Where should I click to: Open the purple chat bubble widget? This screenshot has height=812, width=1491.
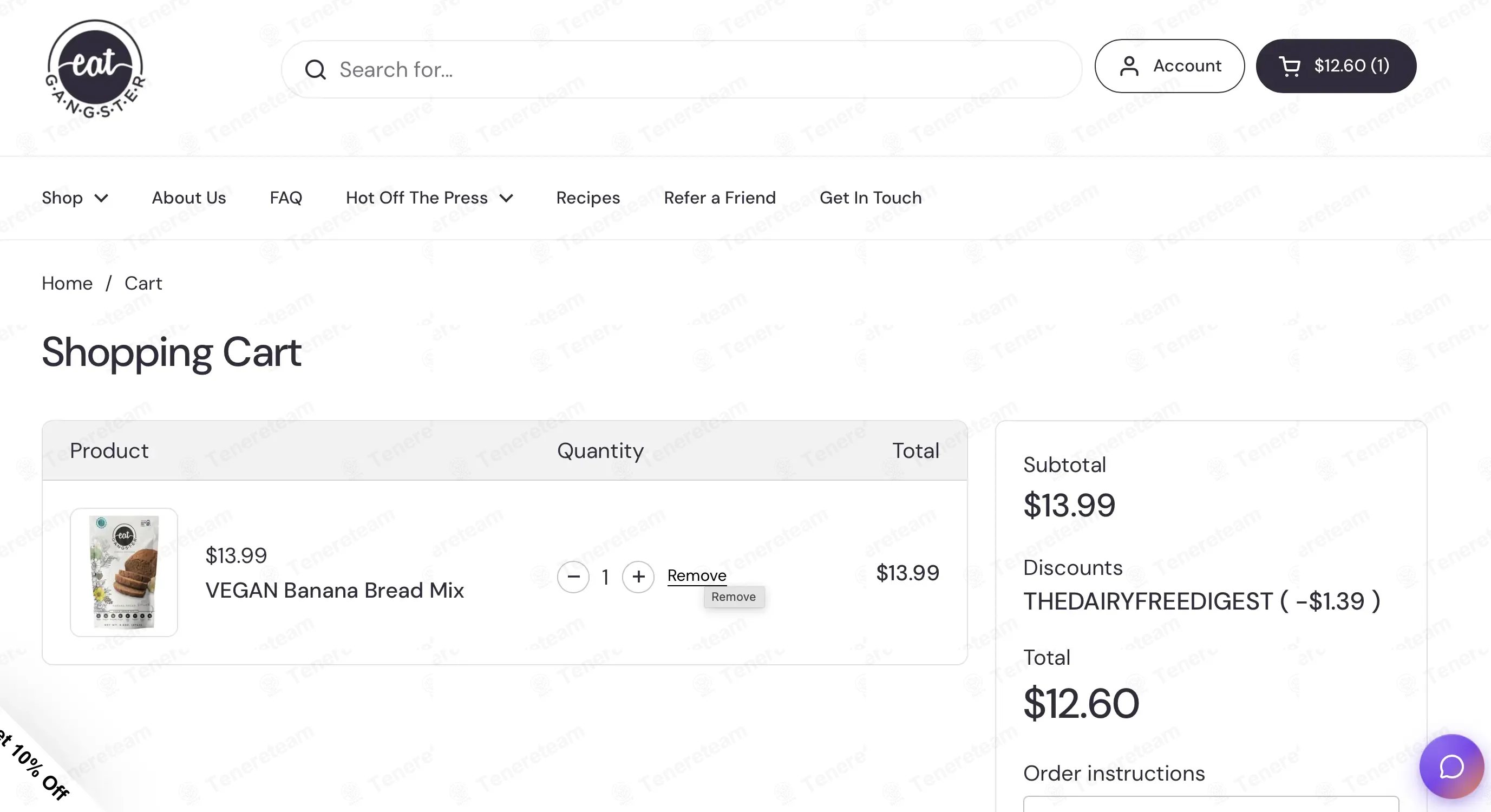pyautogui.click(x=1451, y=767)
